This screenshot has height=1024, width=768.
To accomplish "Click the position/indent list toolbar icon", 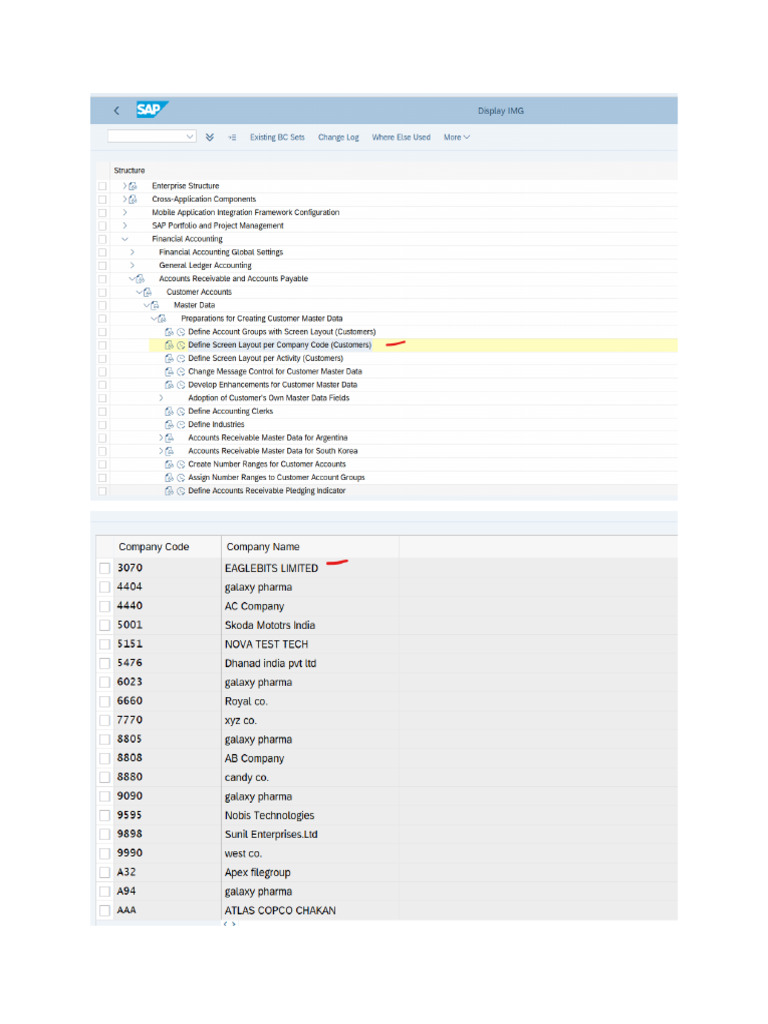I will [232, 137].
